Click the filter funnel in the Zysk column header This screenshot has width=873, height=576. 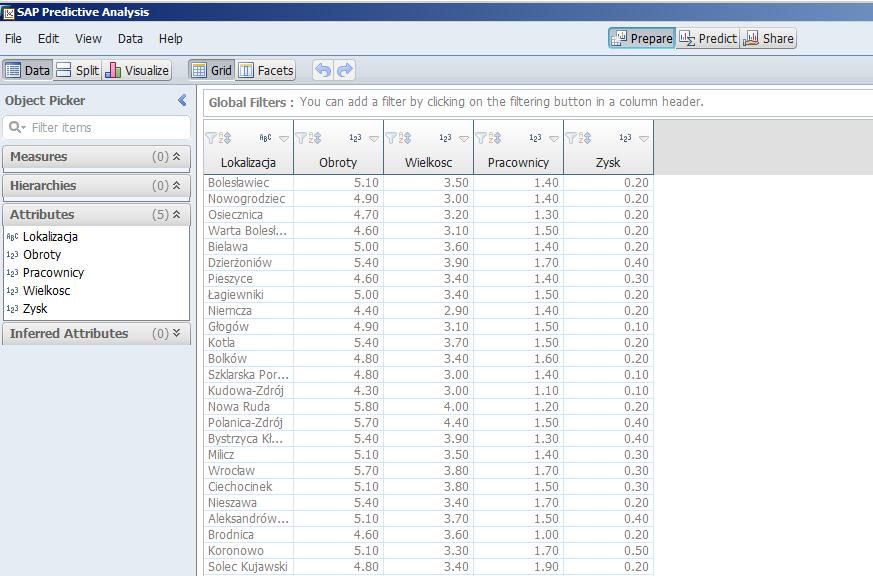(x=572, y=138)
